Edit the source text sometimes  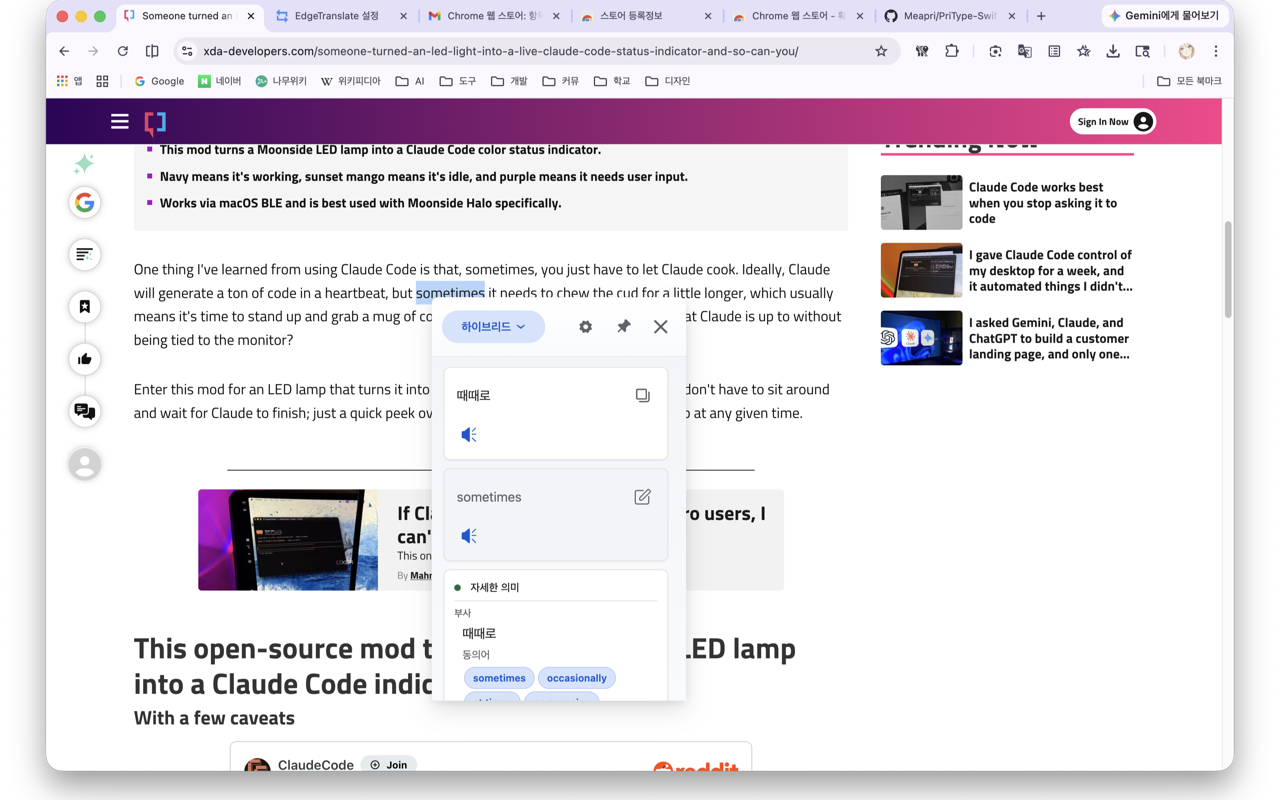pyautogui.click(x=642, y=497)
